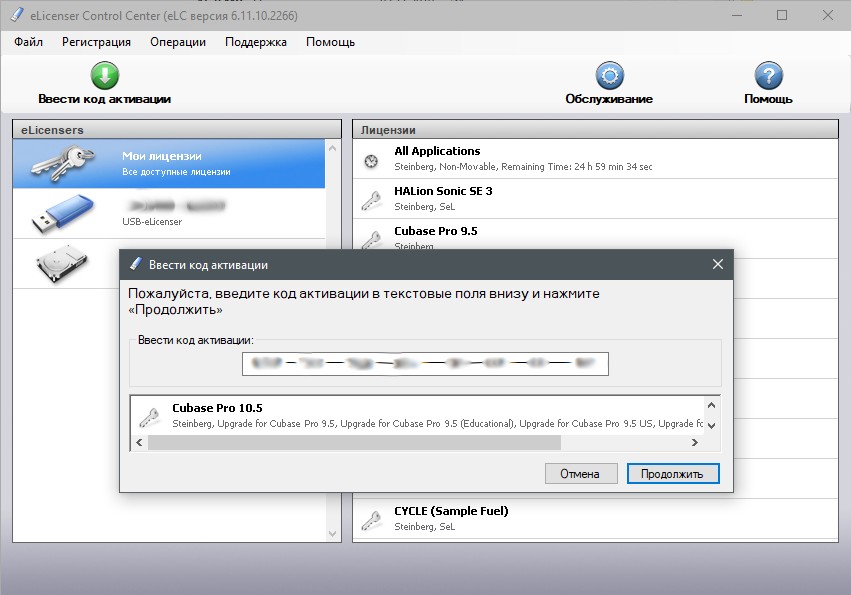Click the clock icon beside All Applications
Screen dimensions: 851x595
pyautogui.click(x=371, y=161)
